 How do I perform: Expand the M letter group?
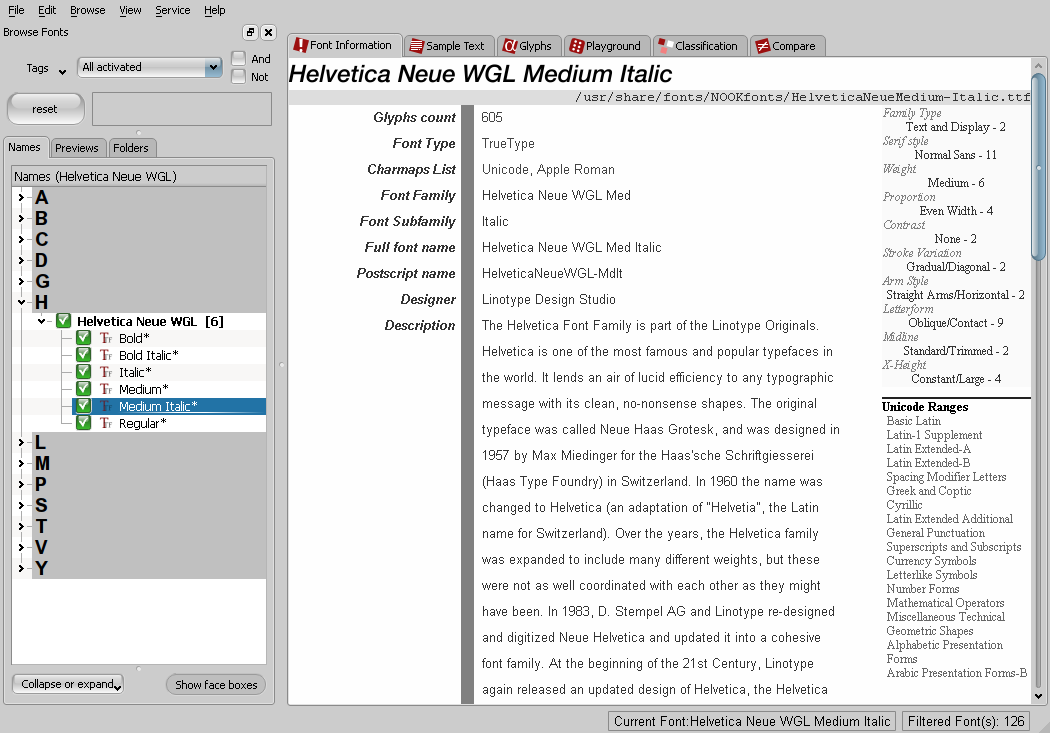click(21, 463)
